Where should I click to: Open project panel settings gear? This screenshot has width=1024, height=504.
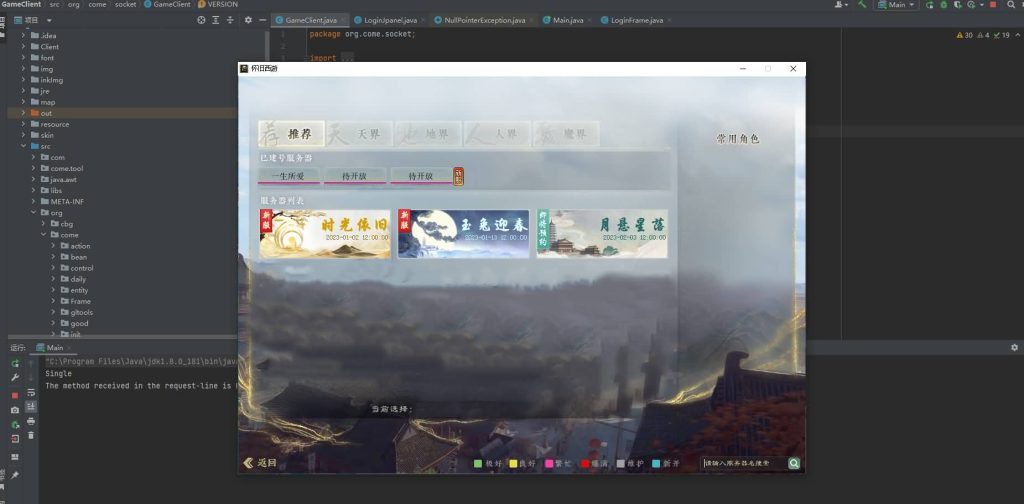click(248, 20)
